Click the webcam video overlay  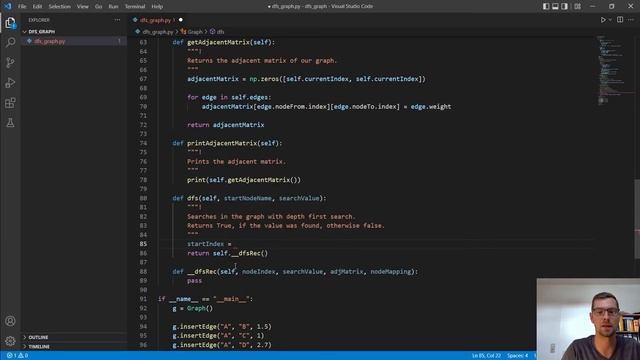pos(588,319)
